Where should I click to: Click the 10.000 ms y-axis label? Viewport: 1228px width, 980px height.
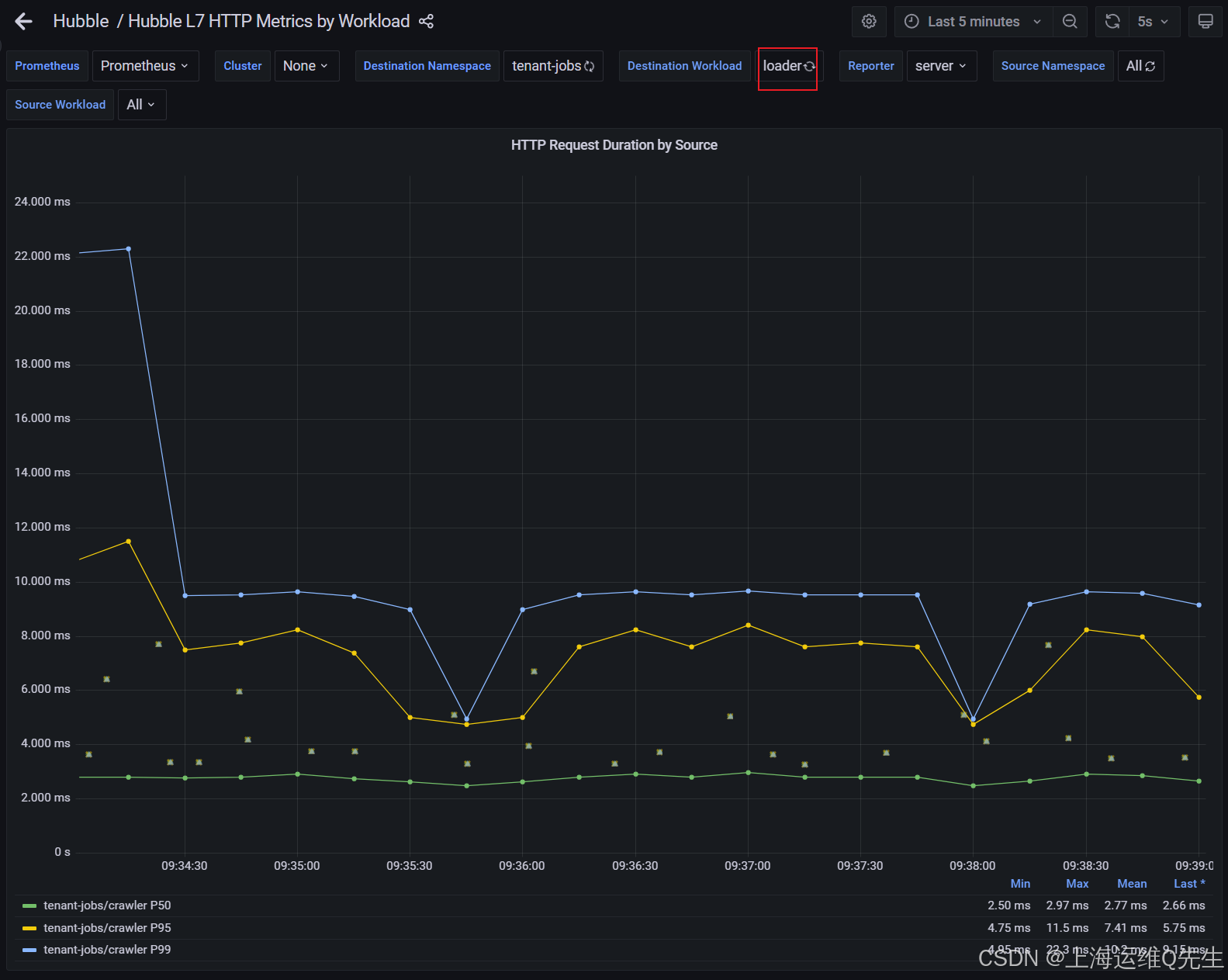click(43, 581)
